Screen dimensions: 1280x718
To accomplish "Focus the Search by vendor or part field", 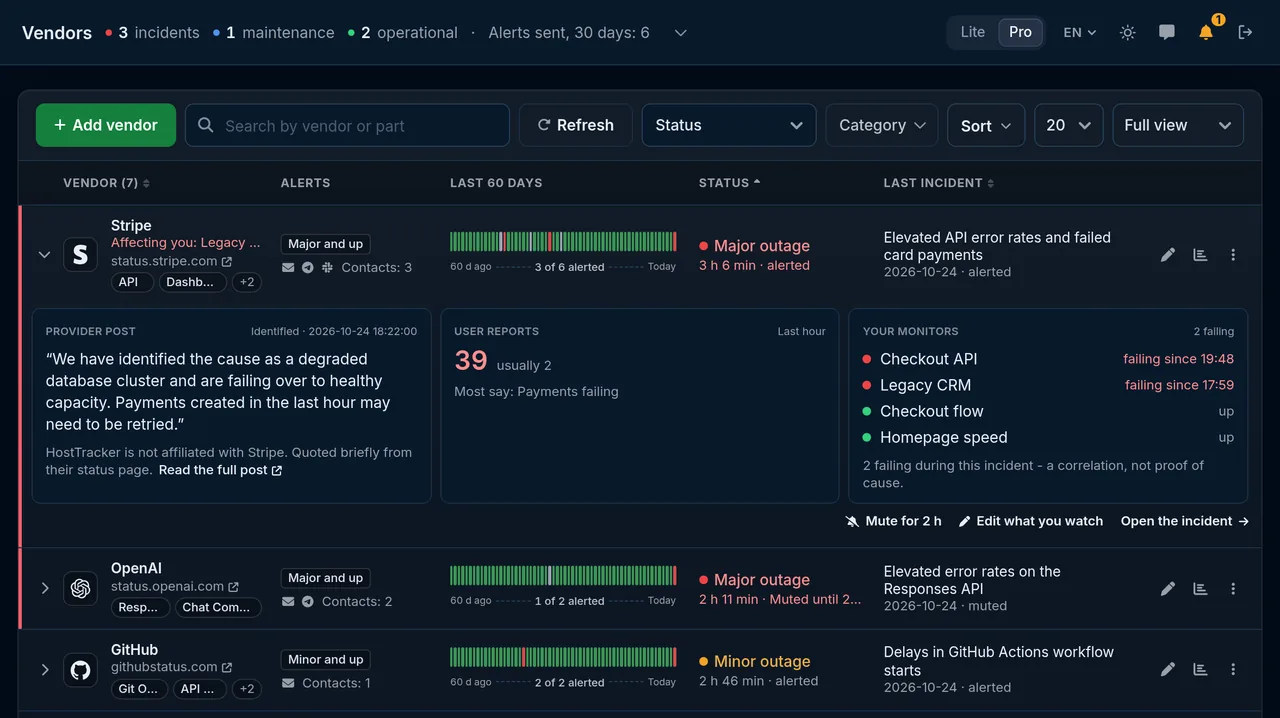I will [348, 125].
